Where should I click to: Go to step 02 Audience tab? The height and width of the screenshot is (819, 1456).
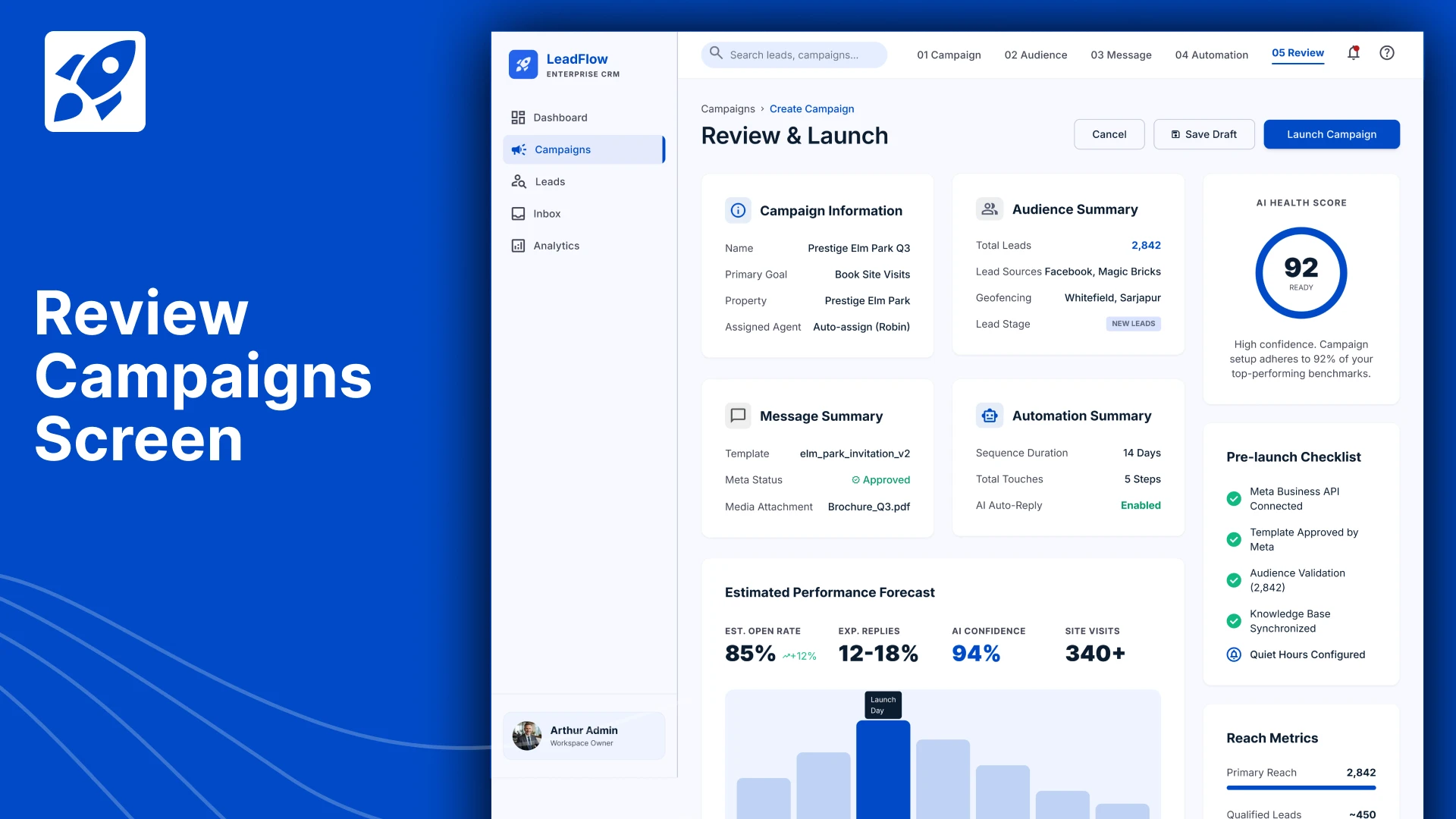(1035, 55)
